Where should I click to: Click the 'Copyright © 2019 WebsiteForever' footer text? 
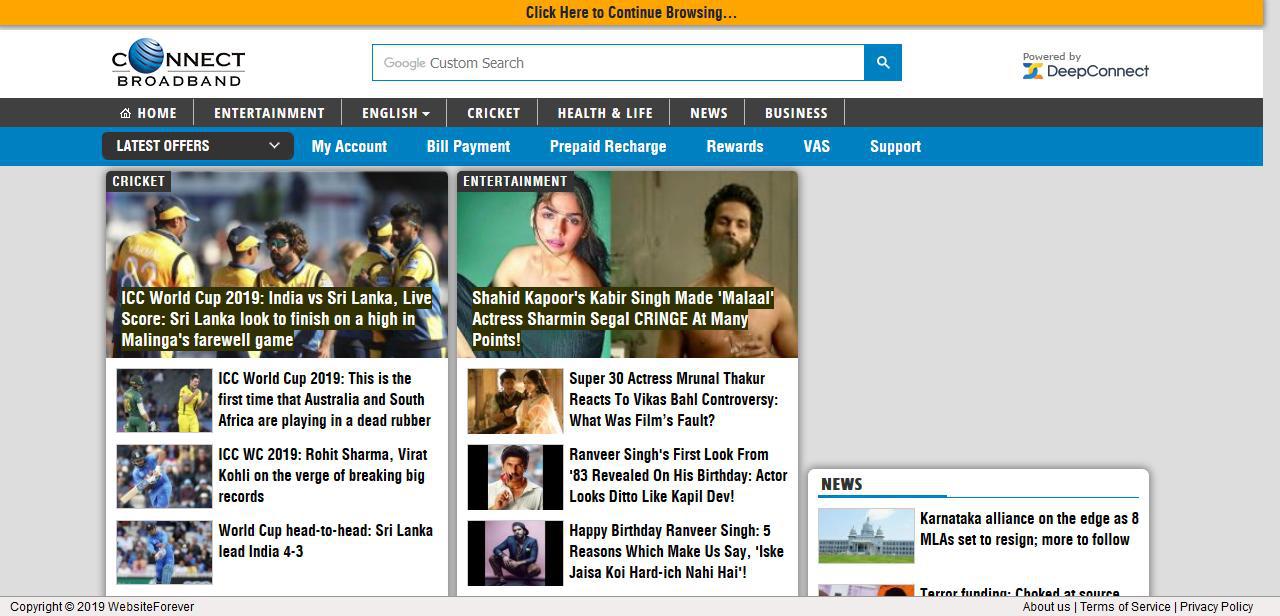click(x=102, y=607)
